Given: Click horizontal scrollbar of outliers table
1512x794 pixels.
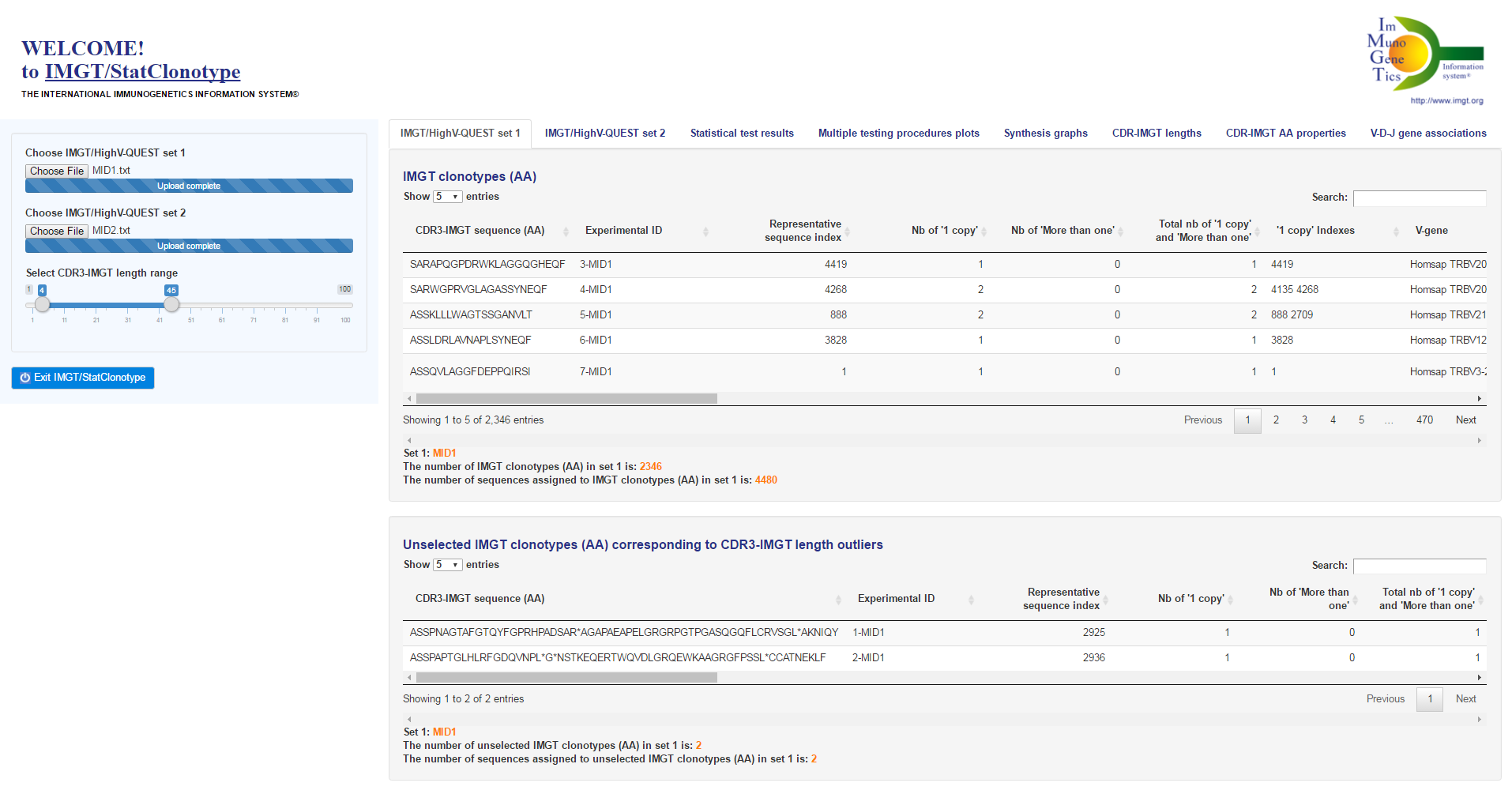Looking at the screenshot, I should point(566,677).
